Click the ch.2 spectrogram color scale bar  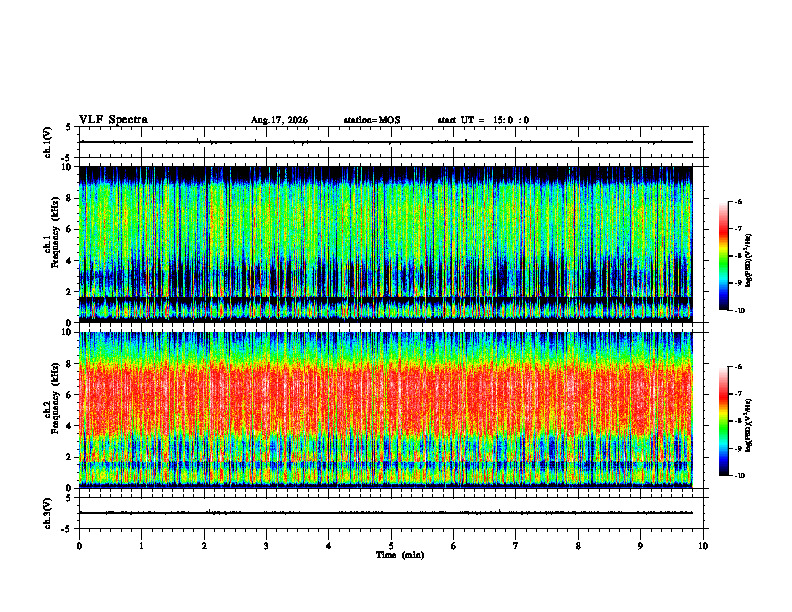coord(723,421)
